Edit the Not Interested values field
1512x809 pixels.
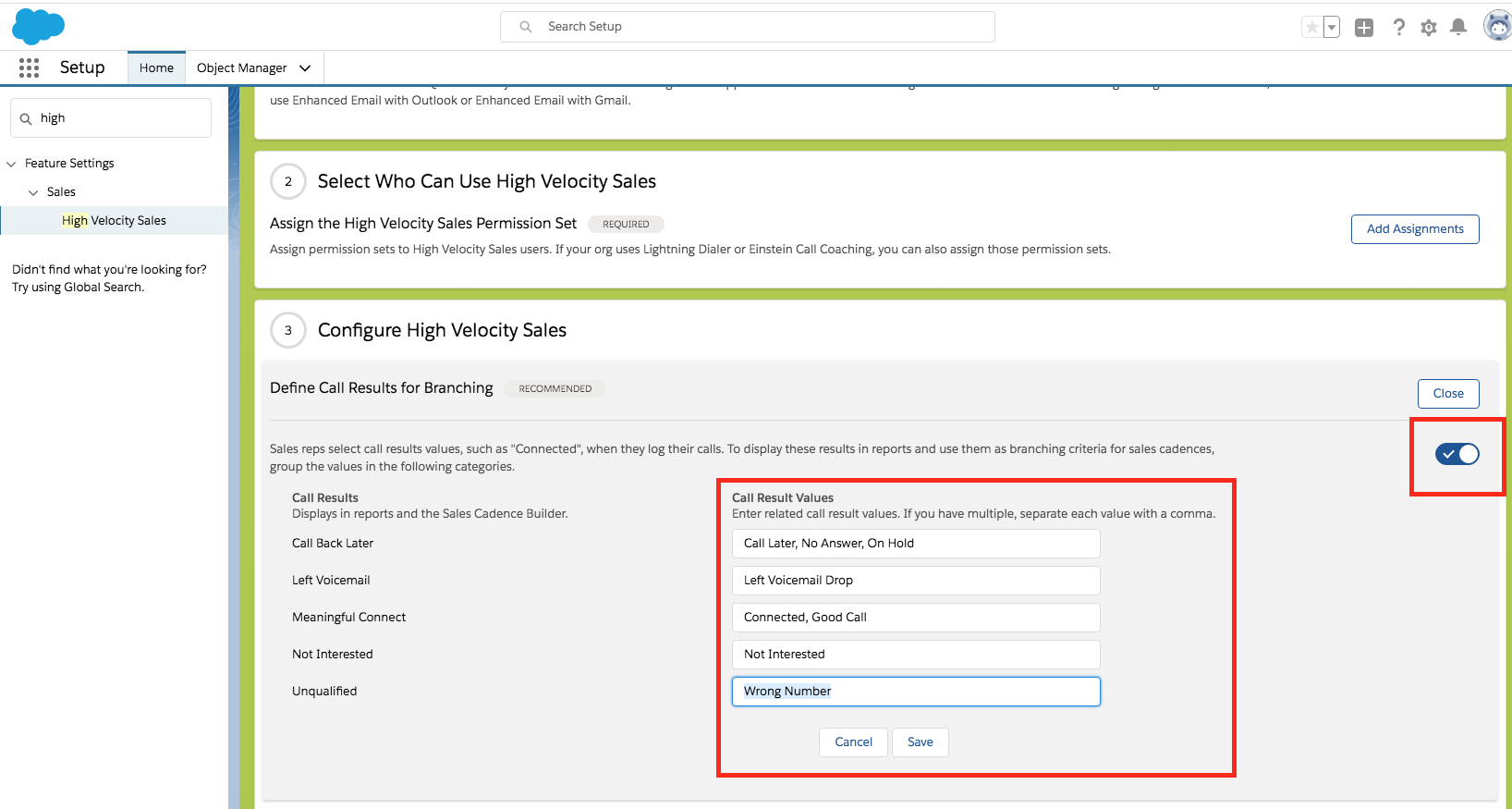click(x=916, y=655)
